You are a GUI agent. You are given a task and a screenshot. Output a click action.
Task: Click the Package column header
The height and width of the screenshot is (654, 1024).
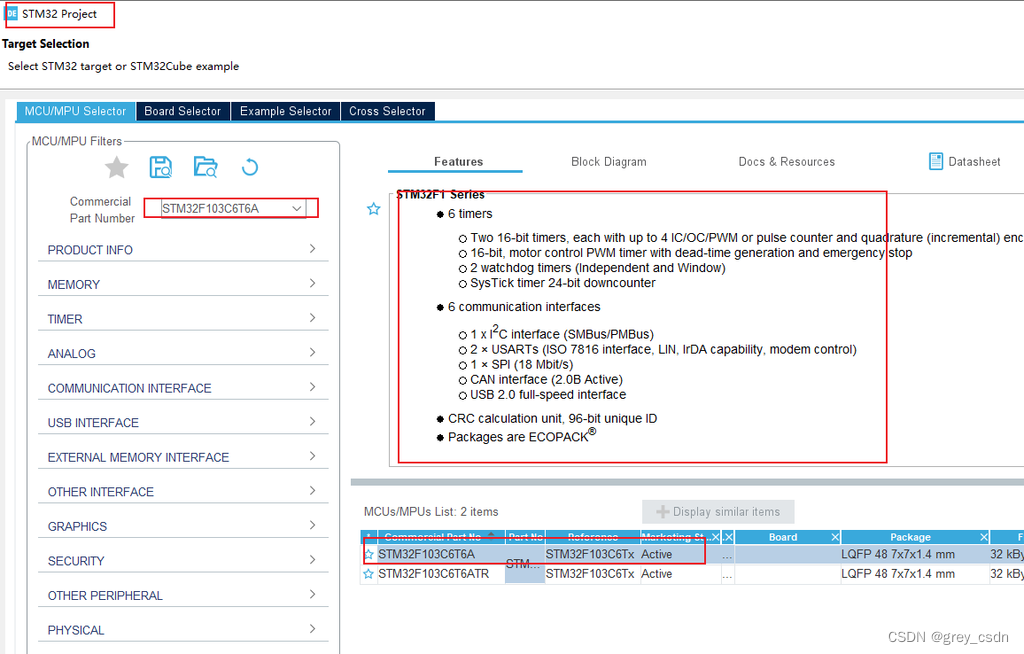pos(910,537)
